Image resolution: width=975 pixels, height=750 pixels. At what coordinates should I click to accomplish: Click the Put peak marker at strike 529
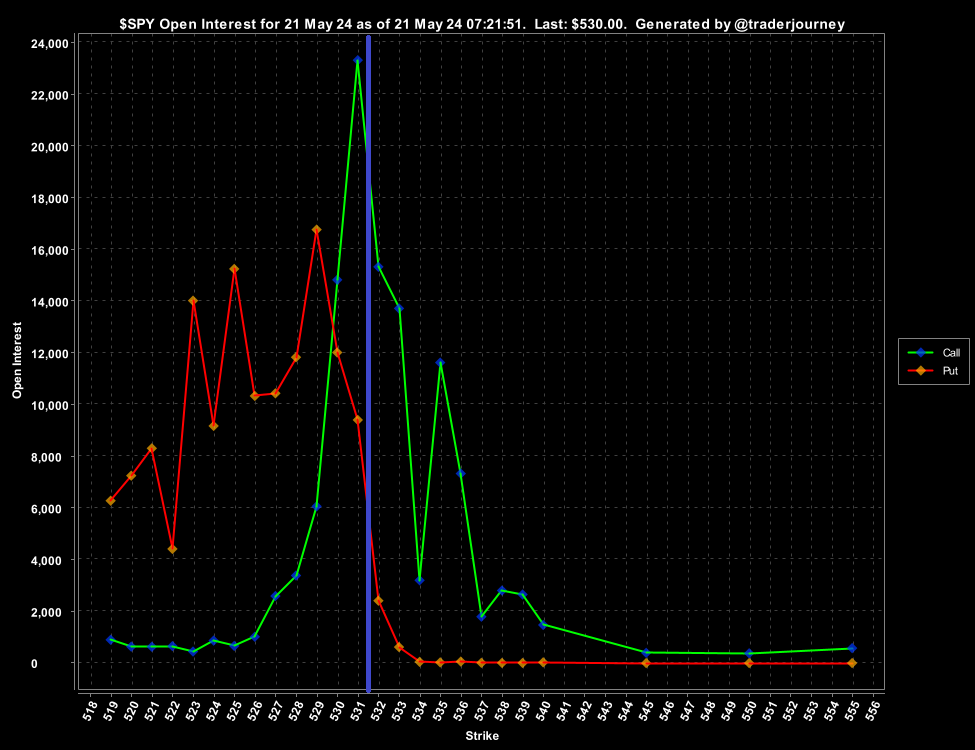tap(317, 230)
